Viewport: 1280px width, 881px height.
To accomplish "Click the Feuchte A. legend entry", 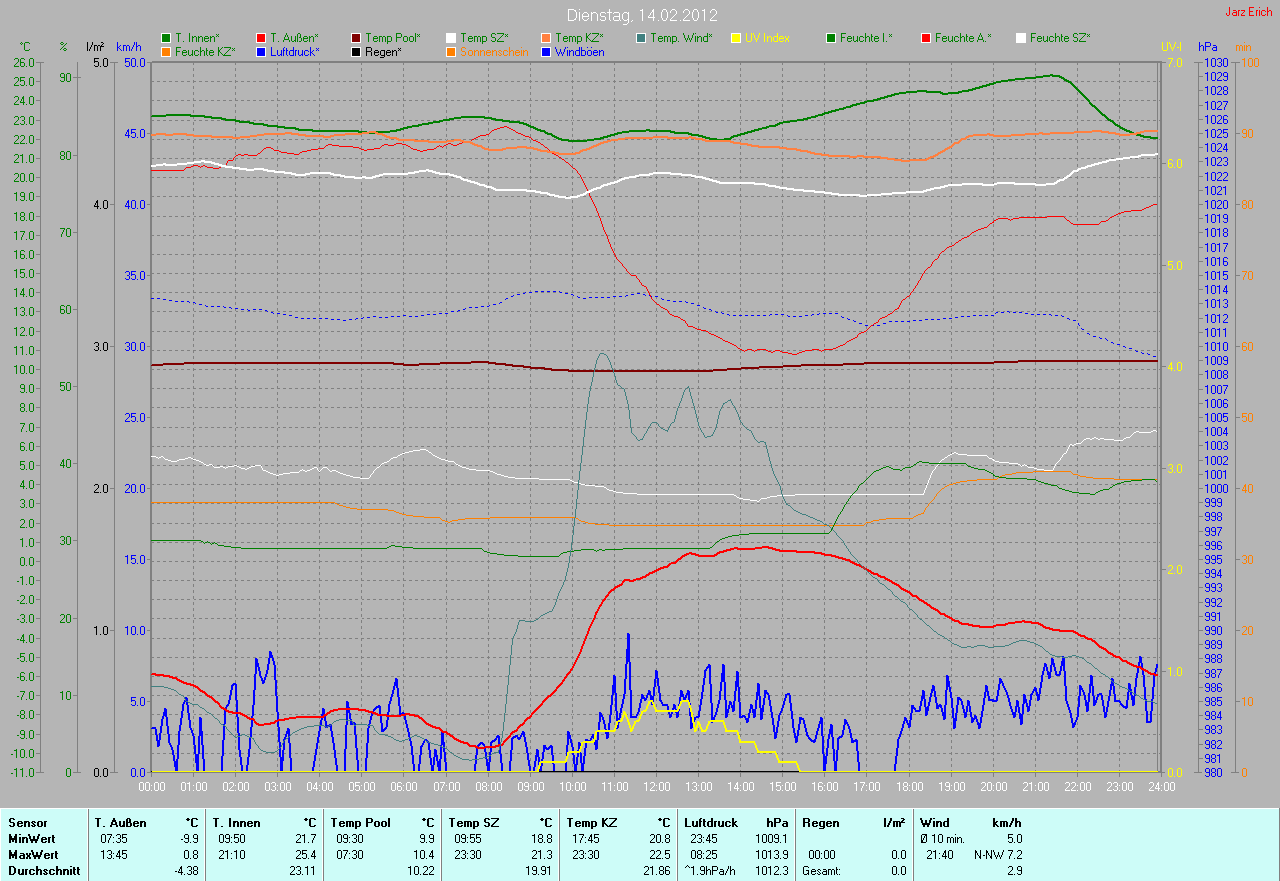I will point(963,38).
